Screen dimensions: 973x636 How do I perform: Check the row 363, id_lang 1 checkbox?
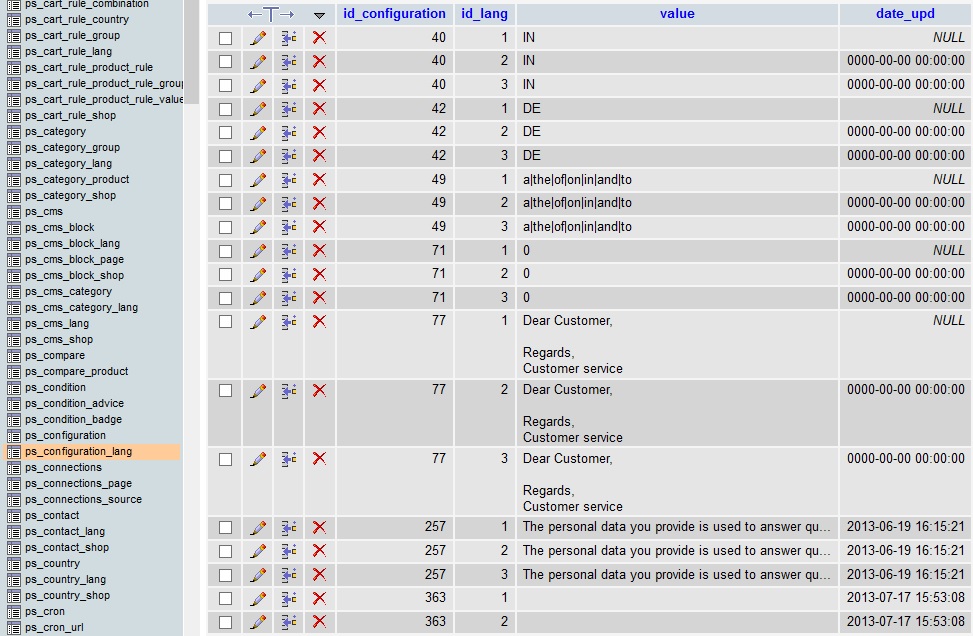tap(225, 599)
